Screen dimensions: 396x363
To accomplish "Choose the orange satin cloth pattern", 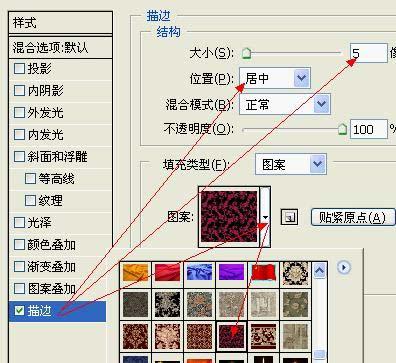I will coord(135,272).
